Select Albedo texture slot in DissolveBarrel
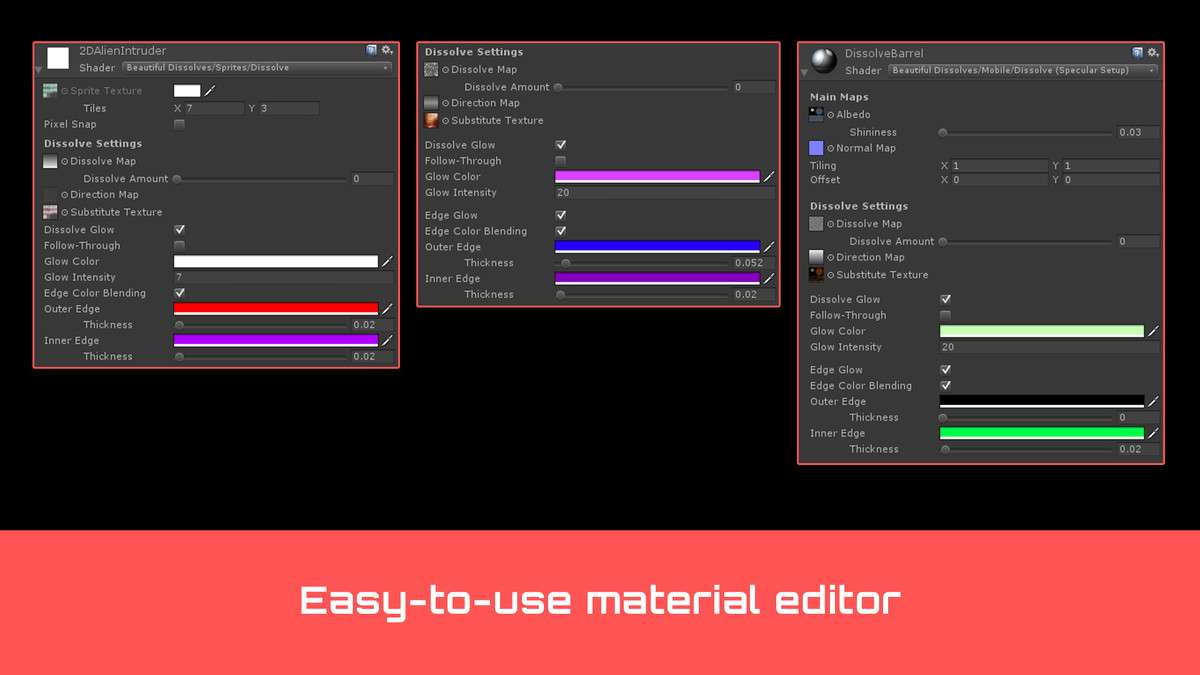The image size is (1200, 675). [x=816, y=115]
